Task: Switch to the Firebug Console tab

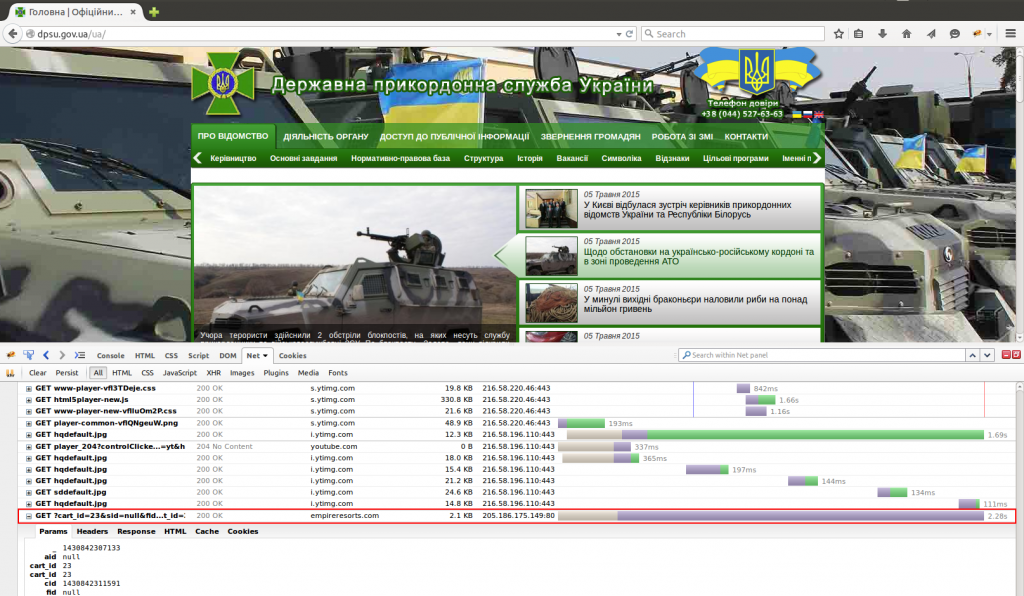Action: coord(110,355)
